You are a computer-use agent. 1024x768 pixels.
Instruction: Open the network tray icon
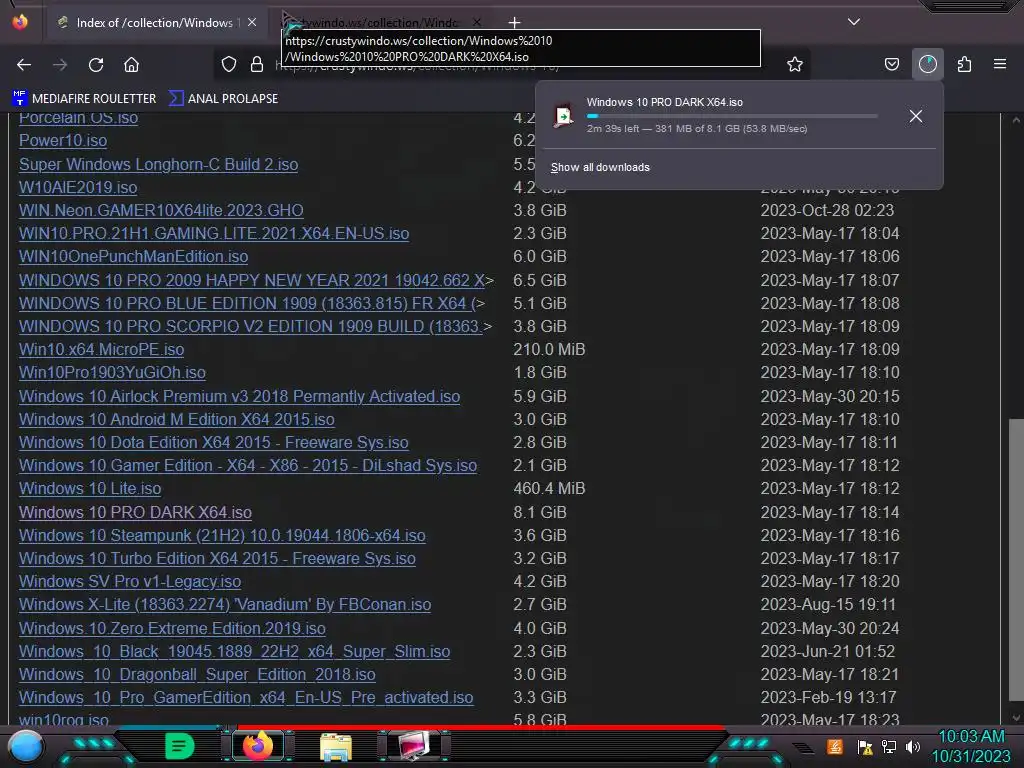(889, 746)
